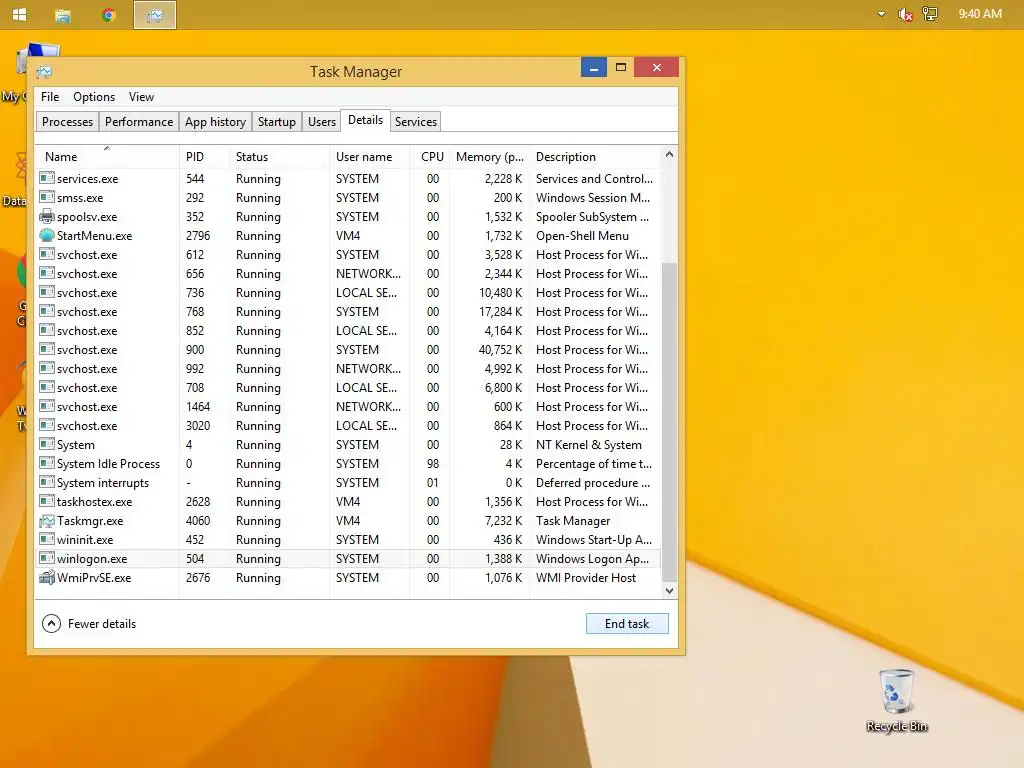Click the services.exe process icon
Screen dimensions: 1024x768
click(46, 178)
